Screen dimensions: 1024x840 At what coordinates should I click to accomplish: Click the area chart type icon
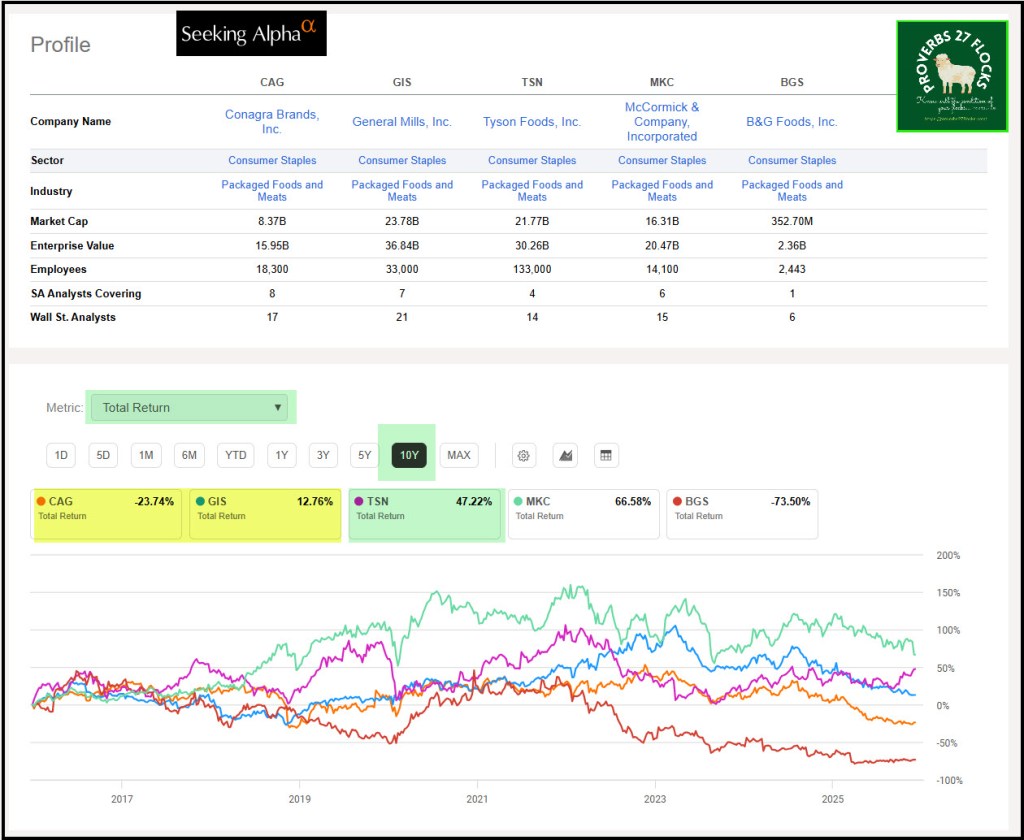pos(565,455)
